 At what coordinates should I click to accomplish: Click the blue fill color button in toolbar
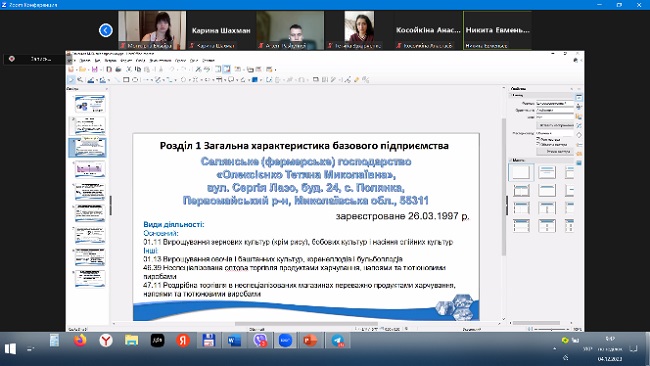point(255,80)
